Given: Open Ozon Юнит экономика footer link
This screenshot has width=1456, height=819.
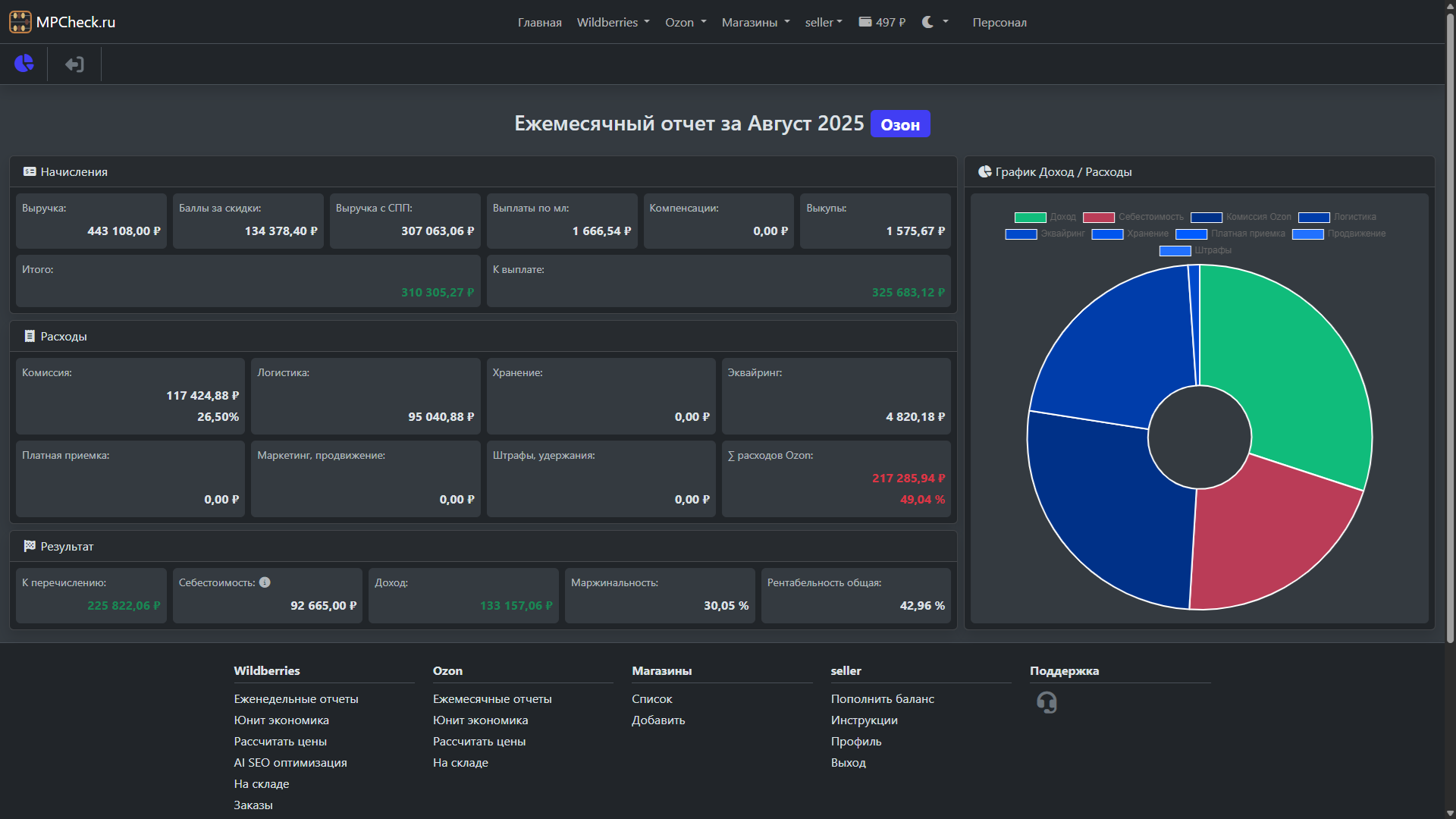Looking at the screenshot, I should click(x=480, y=720).
